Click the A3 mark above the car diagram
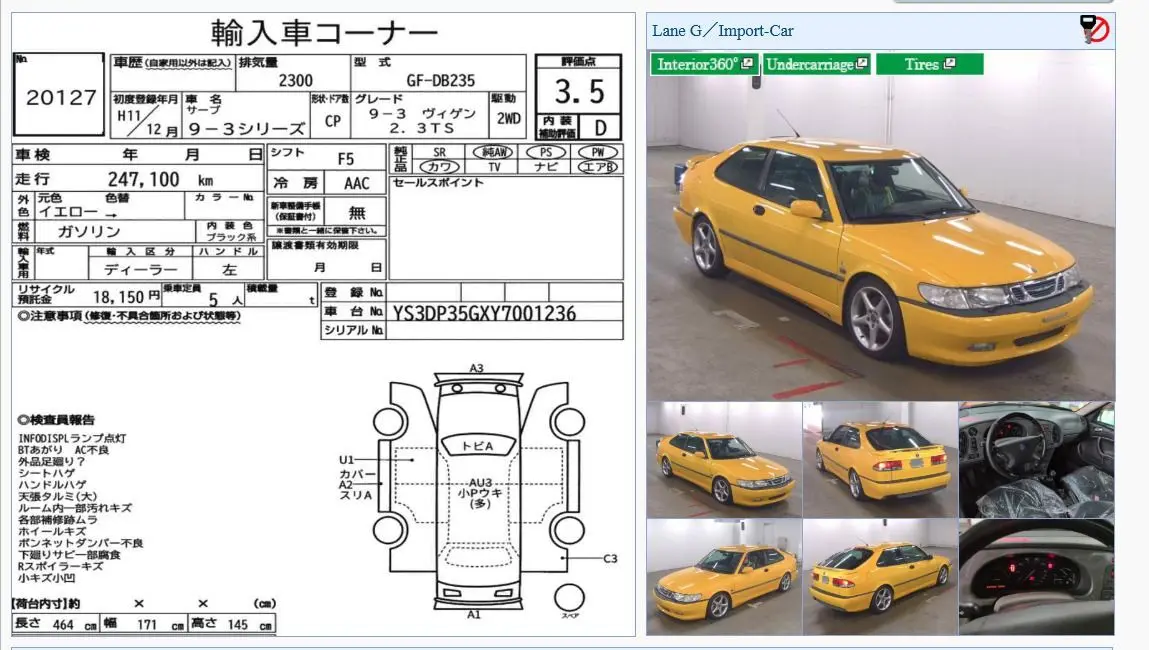 tap(476, 368)
